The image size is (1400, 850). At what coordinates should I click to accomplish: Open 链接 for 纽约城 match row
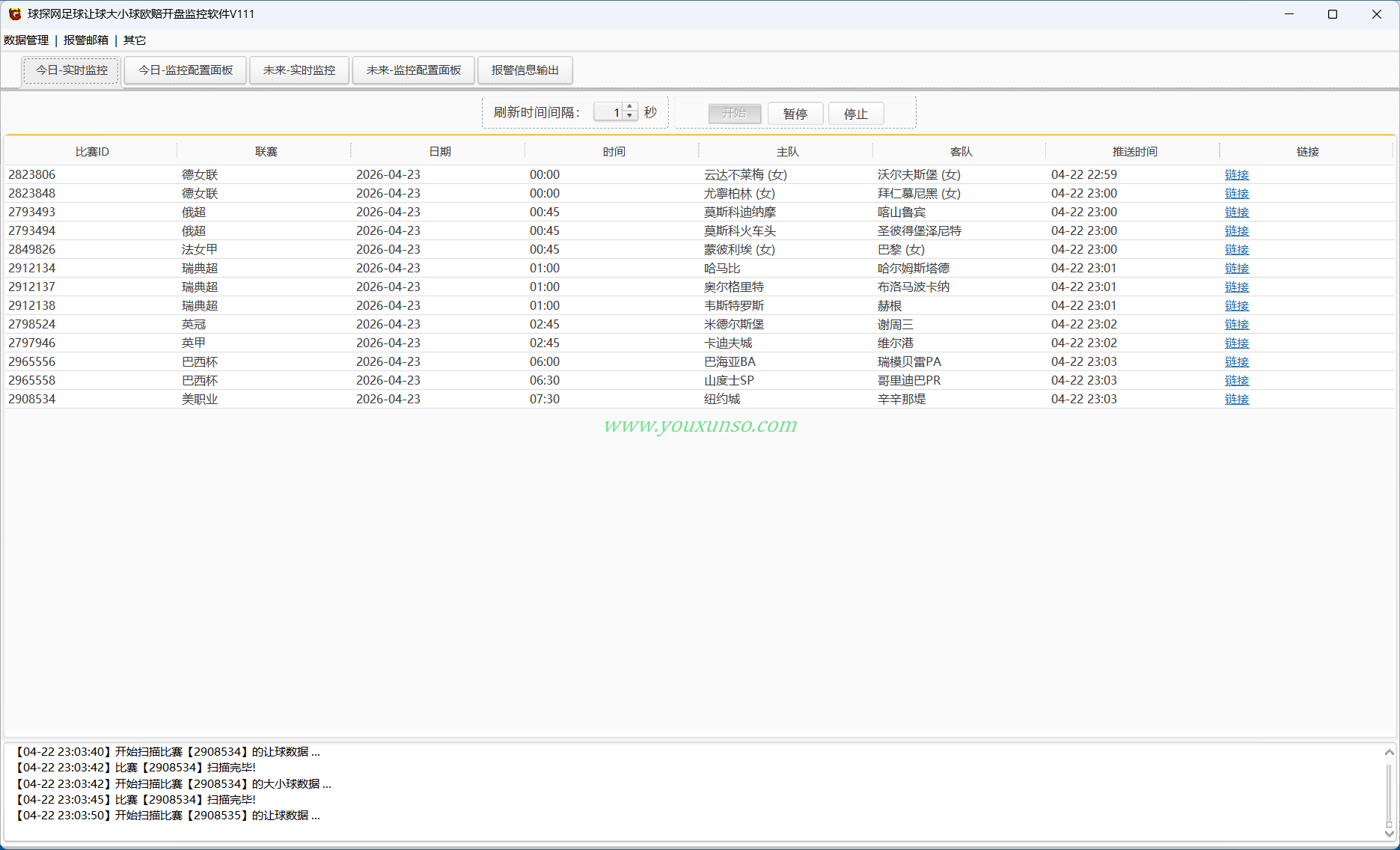pyautogui.click(x=1237, y=399)
